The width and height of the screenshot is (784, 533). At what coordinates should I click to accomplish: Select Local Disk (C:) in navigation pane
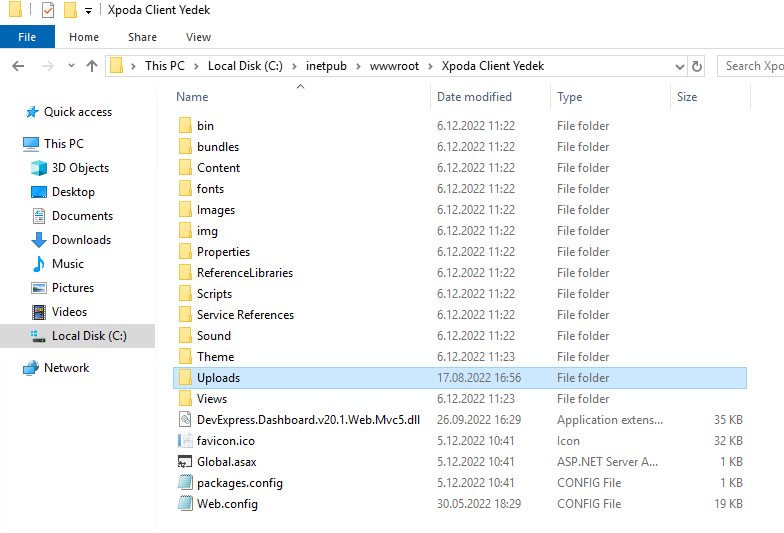78,336
